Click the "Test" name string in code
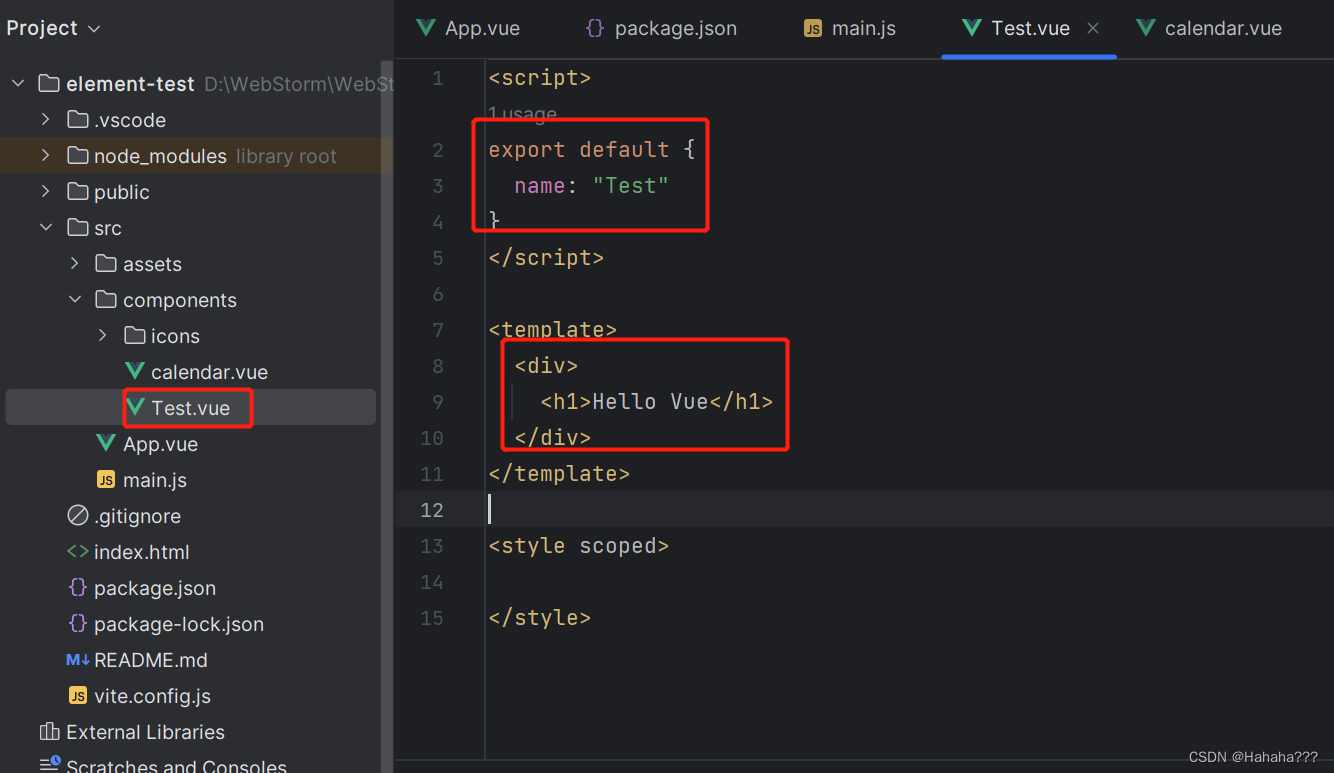The image size is (1334, 773). (630, 186)
